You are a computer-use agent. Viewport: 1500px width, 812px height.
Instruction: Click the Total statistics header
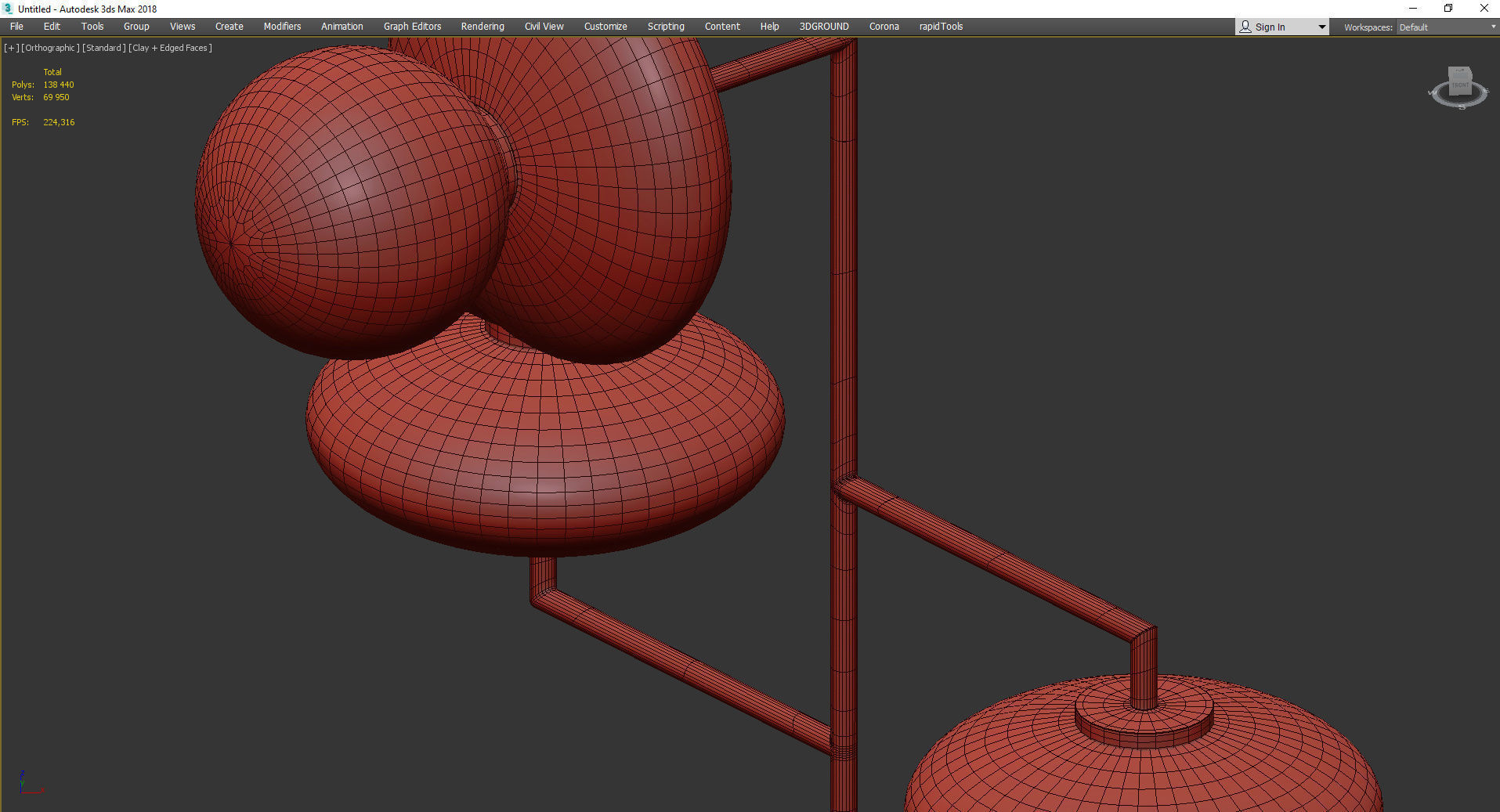click(52, 72)
